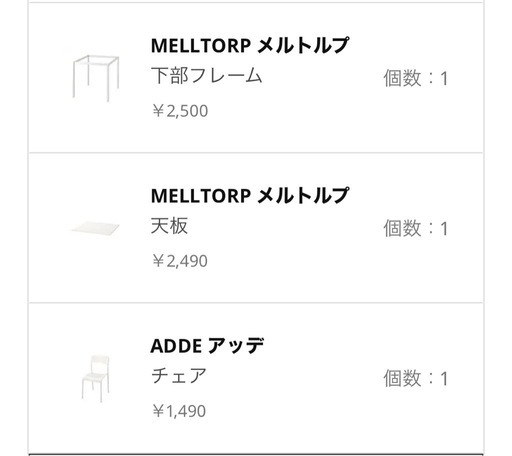Select the 下部フレーム description text
Image resolution: width=512 pixels, height=456 pixels.
coord(207,75)
